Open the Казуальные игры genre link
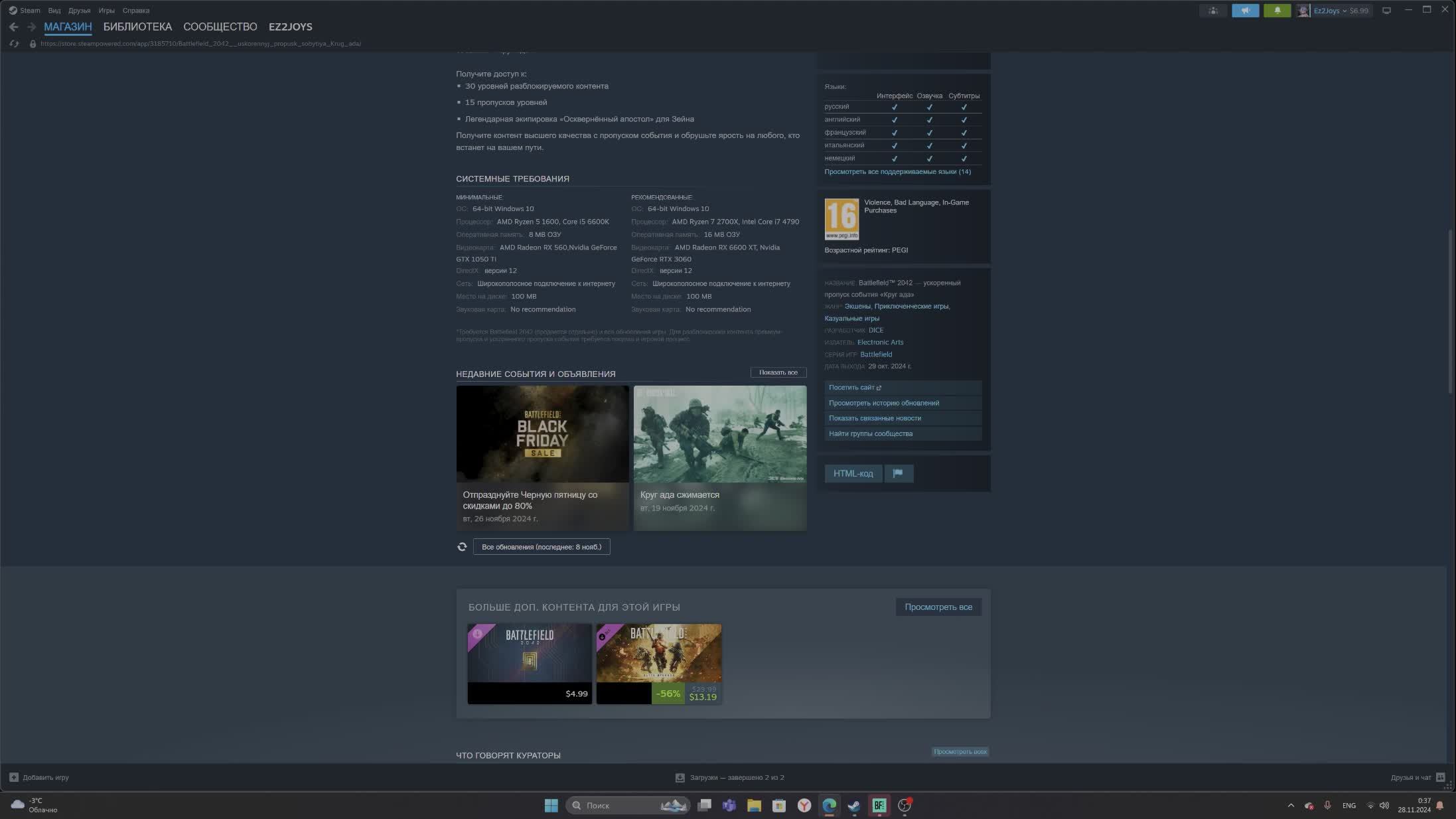The height and width of the screenshot is (819, 1456). click(851, 319)
